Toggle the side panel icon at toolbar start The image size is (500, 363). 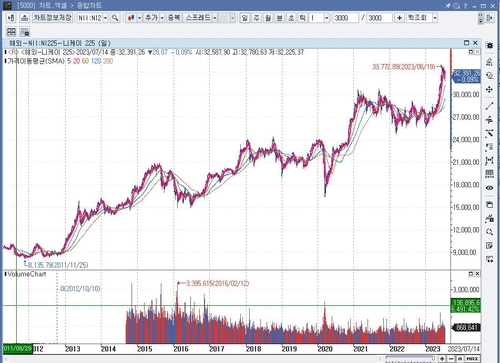point(11,18)
